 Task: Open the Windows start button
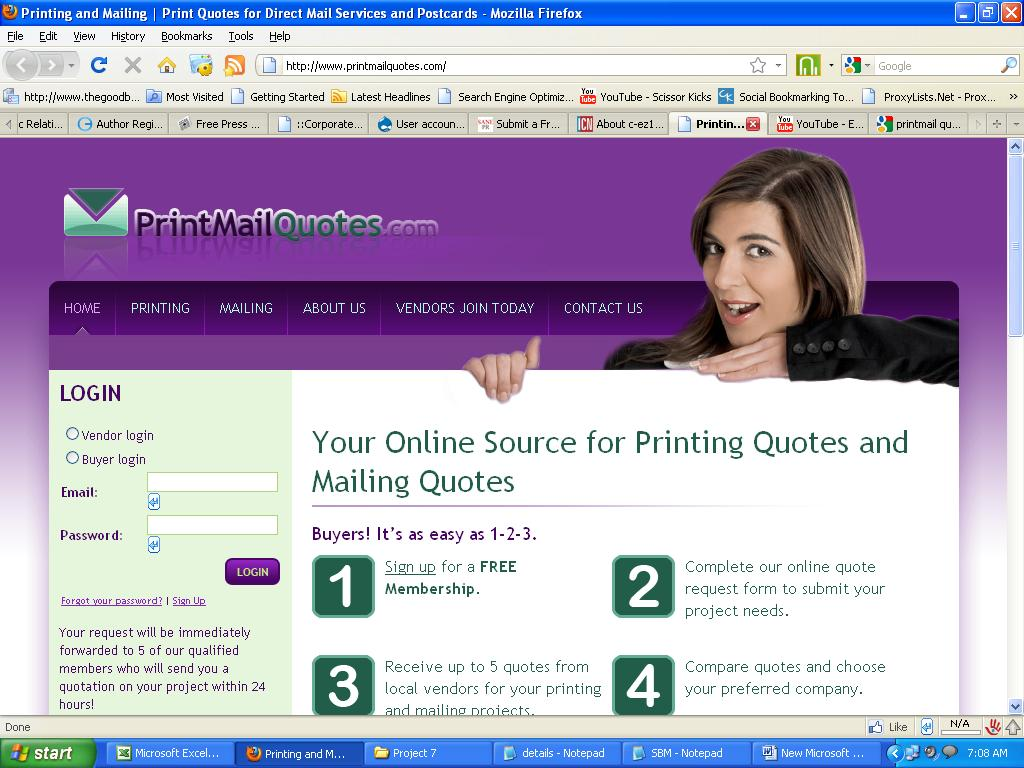46,753
